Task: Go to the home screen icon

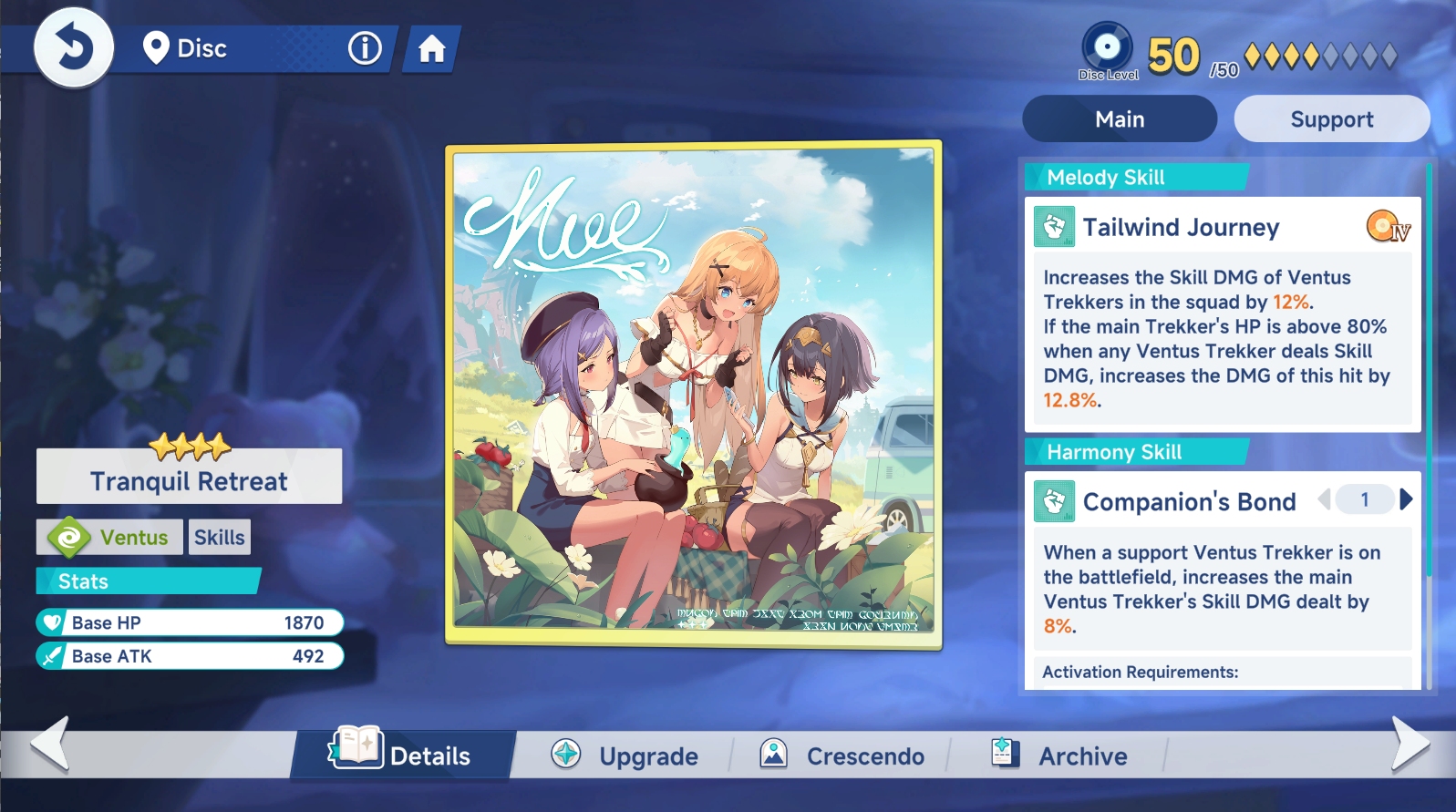Action: click(x=431, y=49)
